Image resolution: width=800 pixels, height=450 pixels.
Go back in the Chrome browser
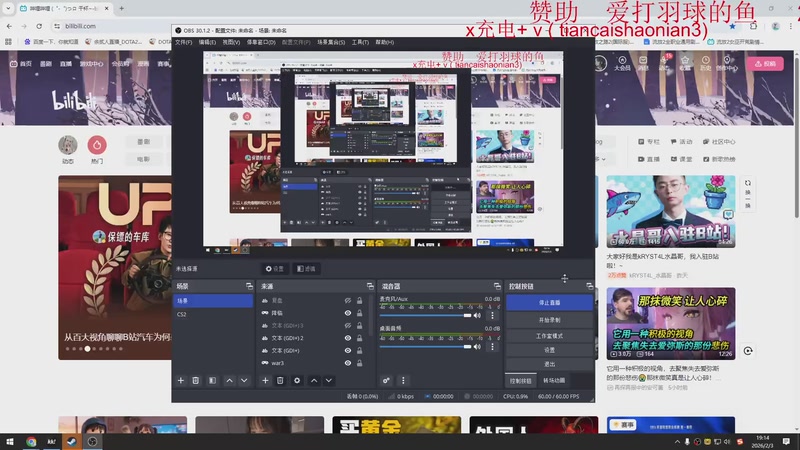(9, 26)
